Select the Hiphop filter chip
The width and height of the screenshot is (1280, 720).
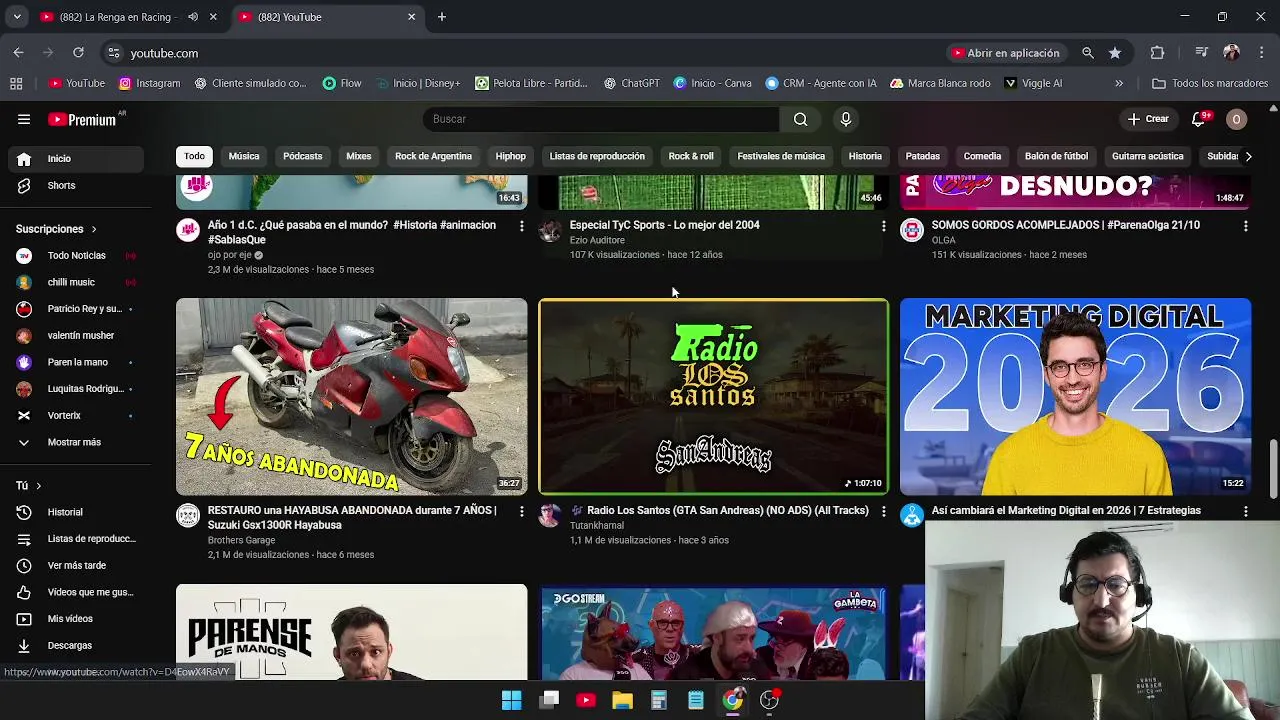point(510,156)
